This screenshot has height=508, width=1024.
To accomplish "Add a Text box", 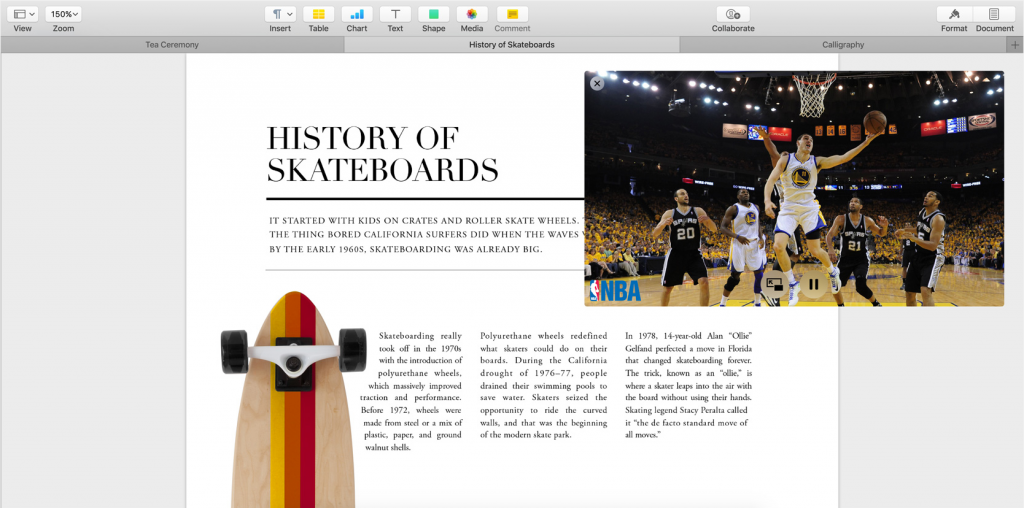I will pyautogui.click(x=395, y=14).
